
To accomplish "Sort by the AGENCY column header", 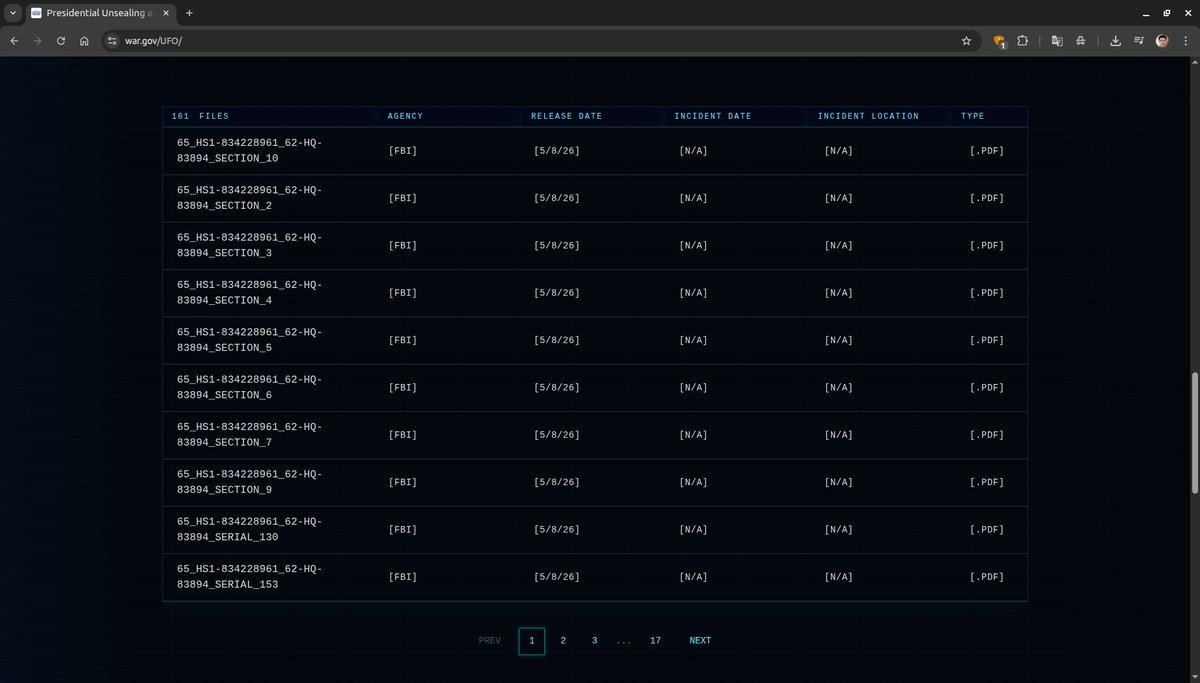I will tap(405, 116).
